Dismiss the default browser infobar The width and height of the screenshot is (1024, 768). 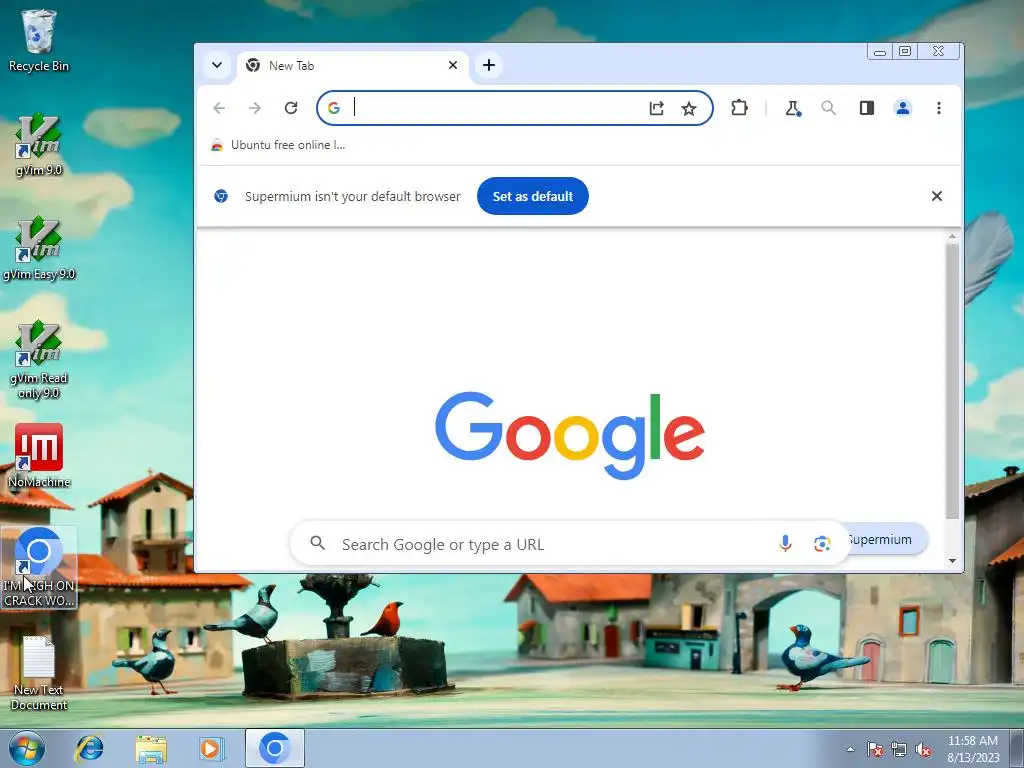pyautogui.click(x=936, y=196)
